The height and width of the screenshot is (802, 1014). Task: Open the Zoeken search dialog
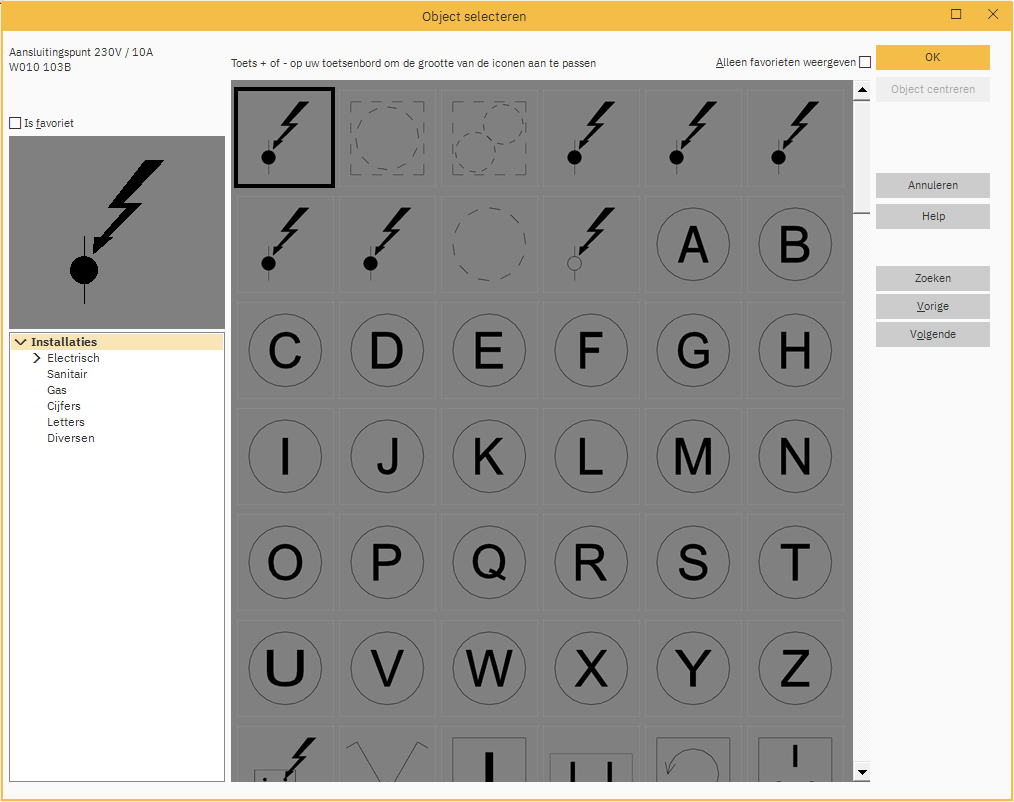932,278
